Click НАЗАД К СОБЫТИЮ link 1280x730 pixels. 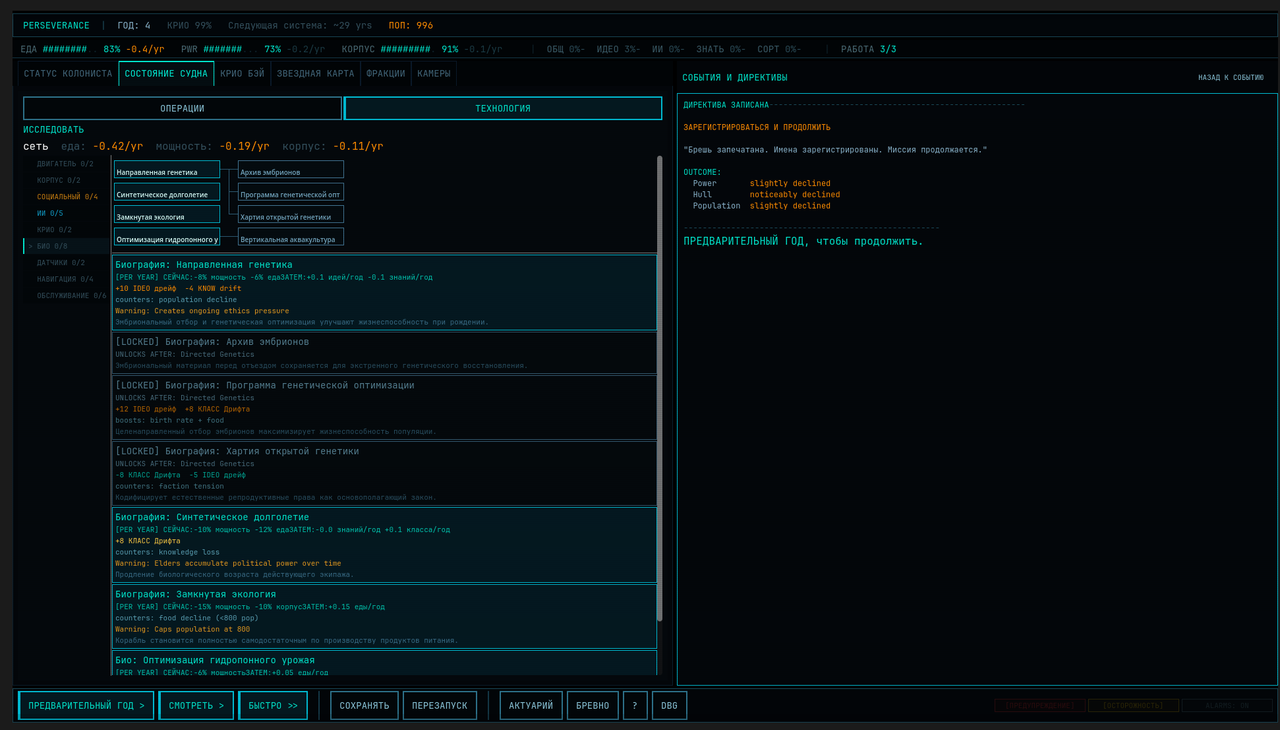point(1231,78)
